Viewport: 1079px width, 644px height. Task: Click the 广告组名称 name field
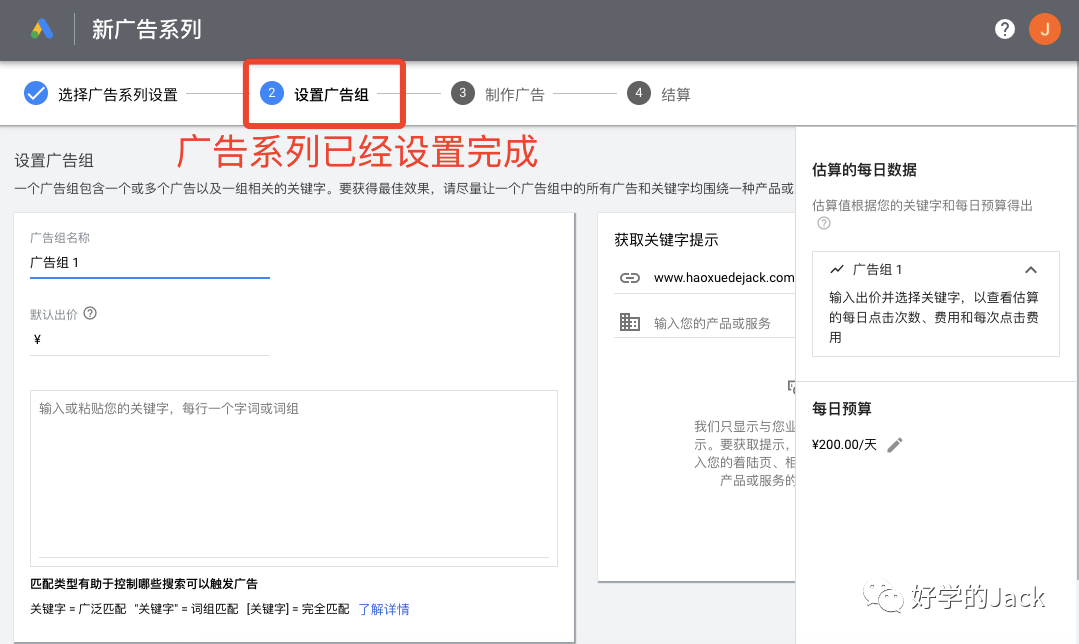(150, 262)
